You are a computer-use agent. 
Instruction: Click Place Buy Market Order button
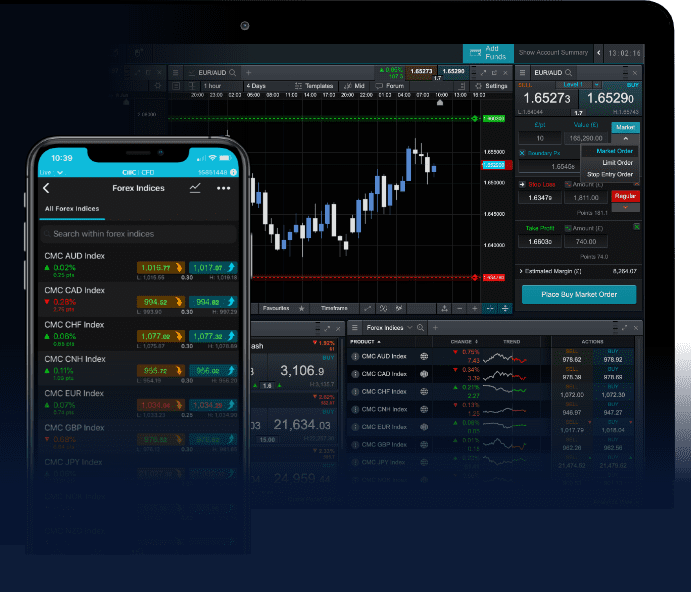(x=578, y=294)
